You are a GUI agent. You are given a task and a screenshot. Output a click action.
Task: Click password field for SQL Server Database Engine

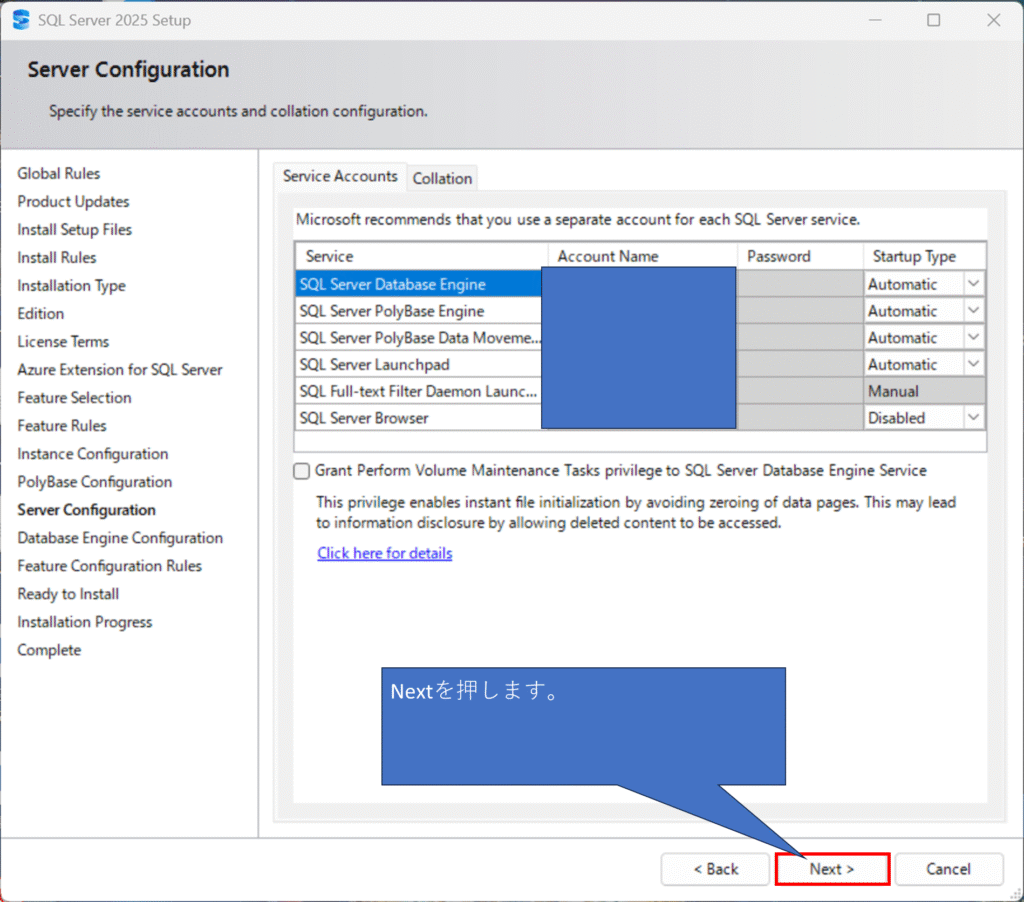(799, 284)
